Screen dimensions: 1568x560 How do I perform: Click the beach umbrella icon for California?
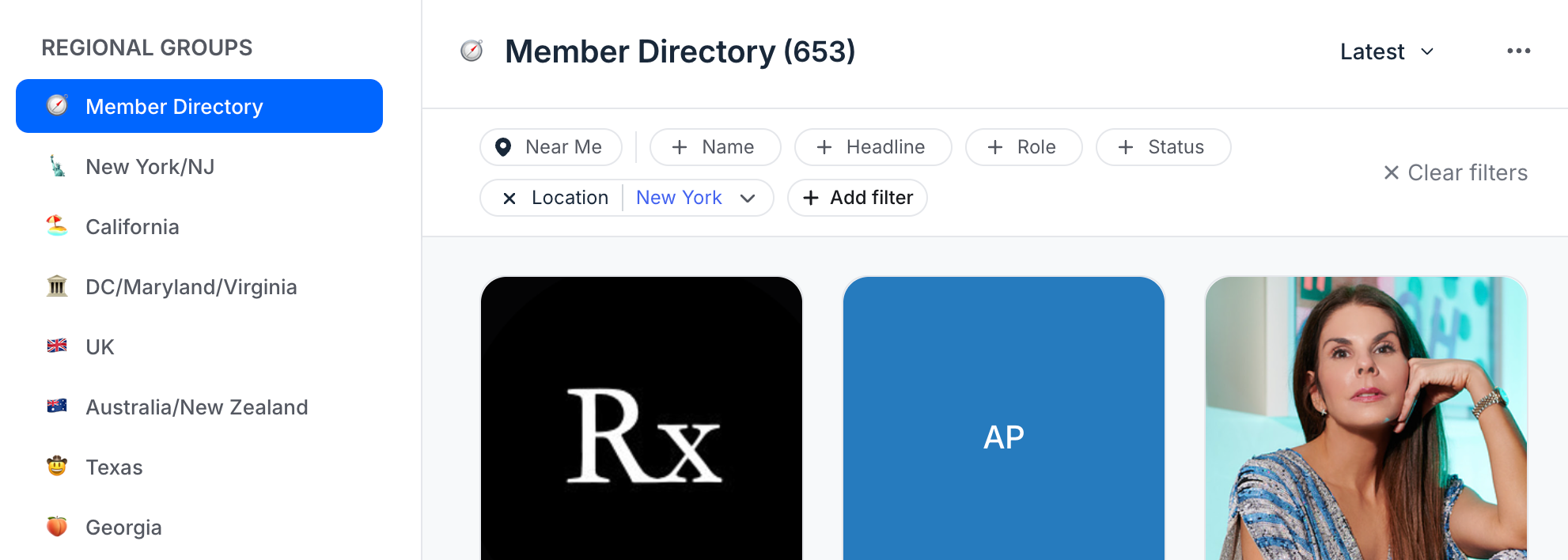[x=57, y=226]
